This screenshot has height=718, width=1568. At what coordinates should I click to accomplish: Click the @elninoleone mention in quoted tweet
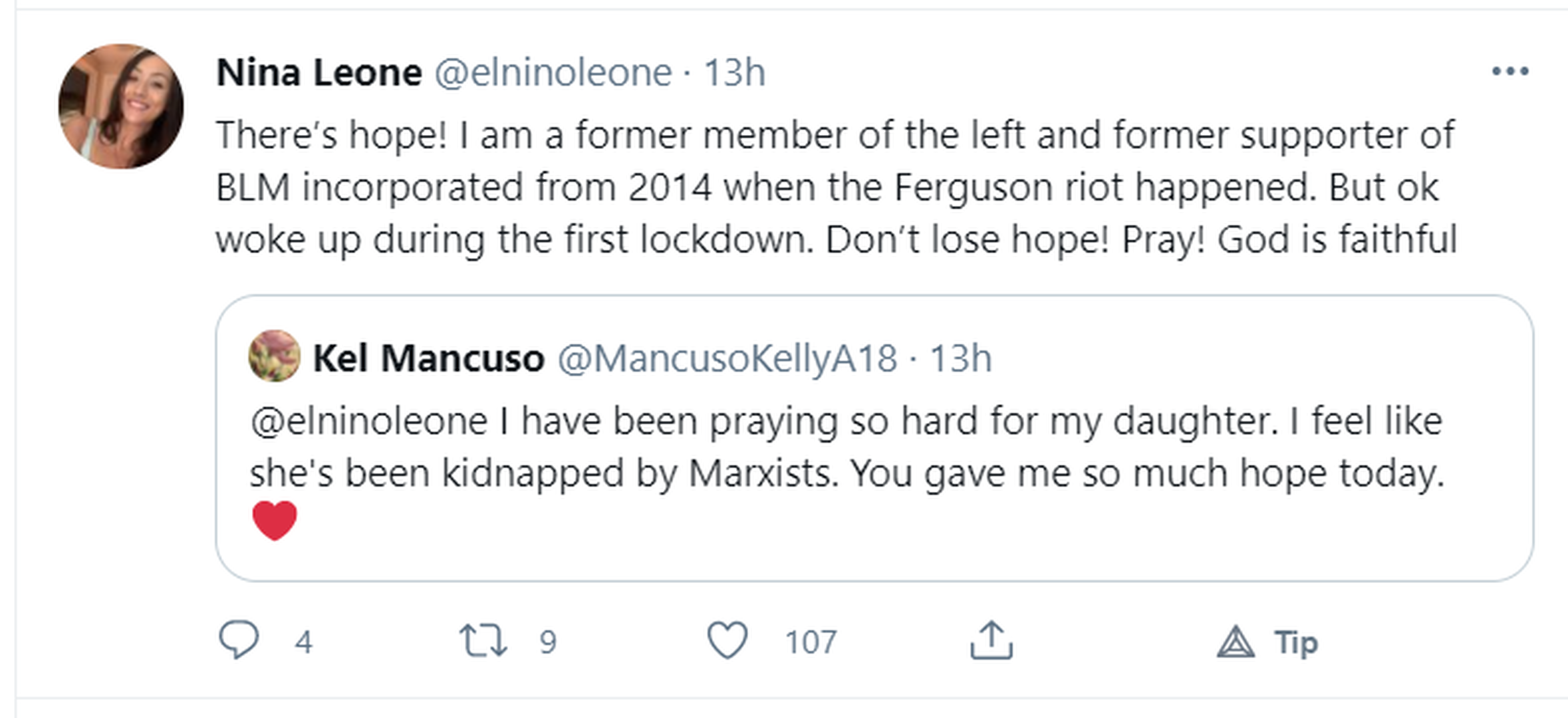pos(369,421)
